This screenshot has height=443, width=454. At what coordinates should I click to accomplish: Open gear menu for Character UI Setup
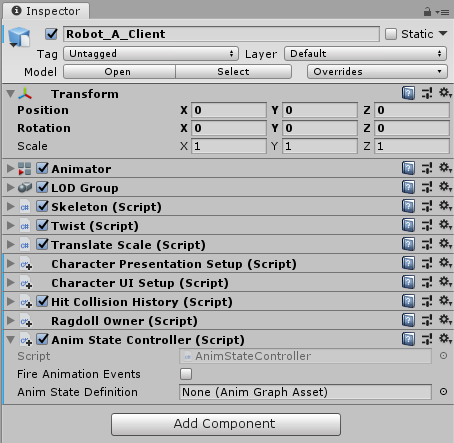445,282
